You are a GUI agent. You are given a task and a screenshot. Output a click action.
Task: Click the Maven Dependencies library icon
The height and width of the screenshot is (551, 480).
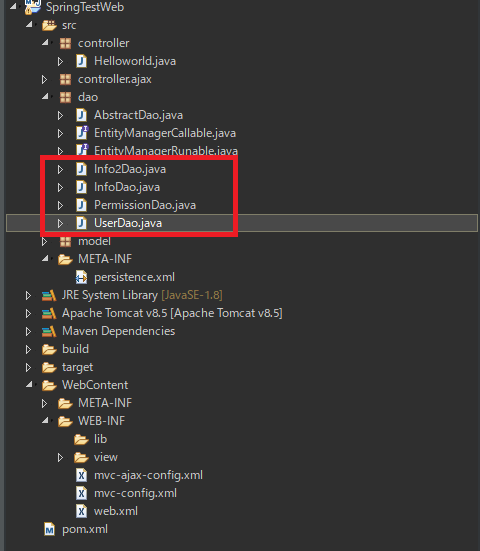tap(49, 331)
